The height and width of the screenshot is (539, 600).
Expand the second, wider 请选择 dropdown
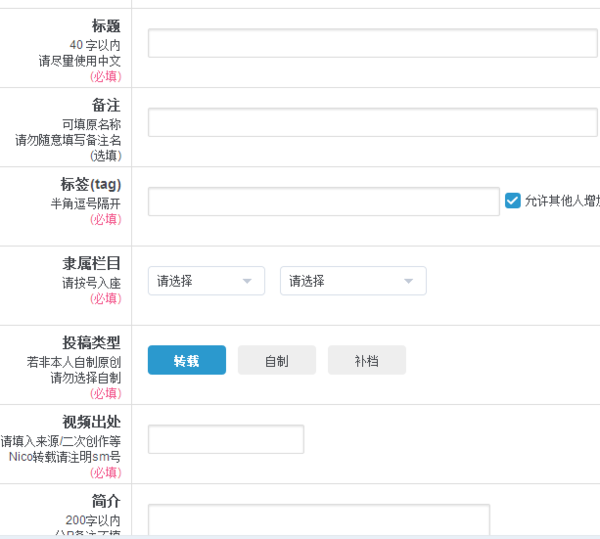click(353, 281)
